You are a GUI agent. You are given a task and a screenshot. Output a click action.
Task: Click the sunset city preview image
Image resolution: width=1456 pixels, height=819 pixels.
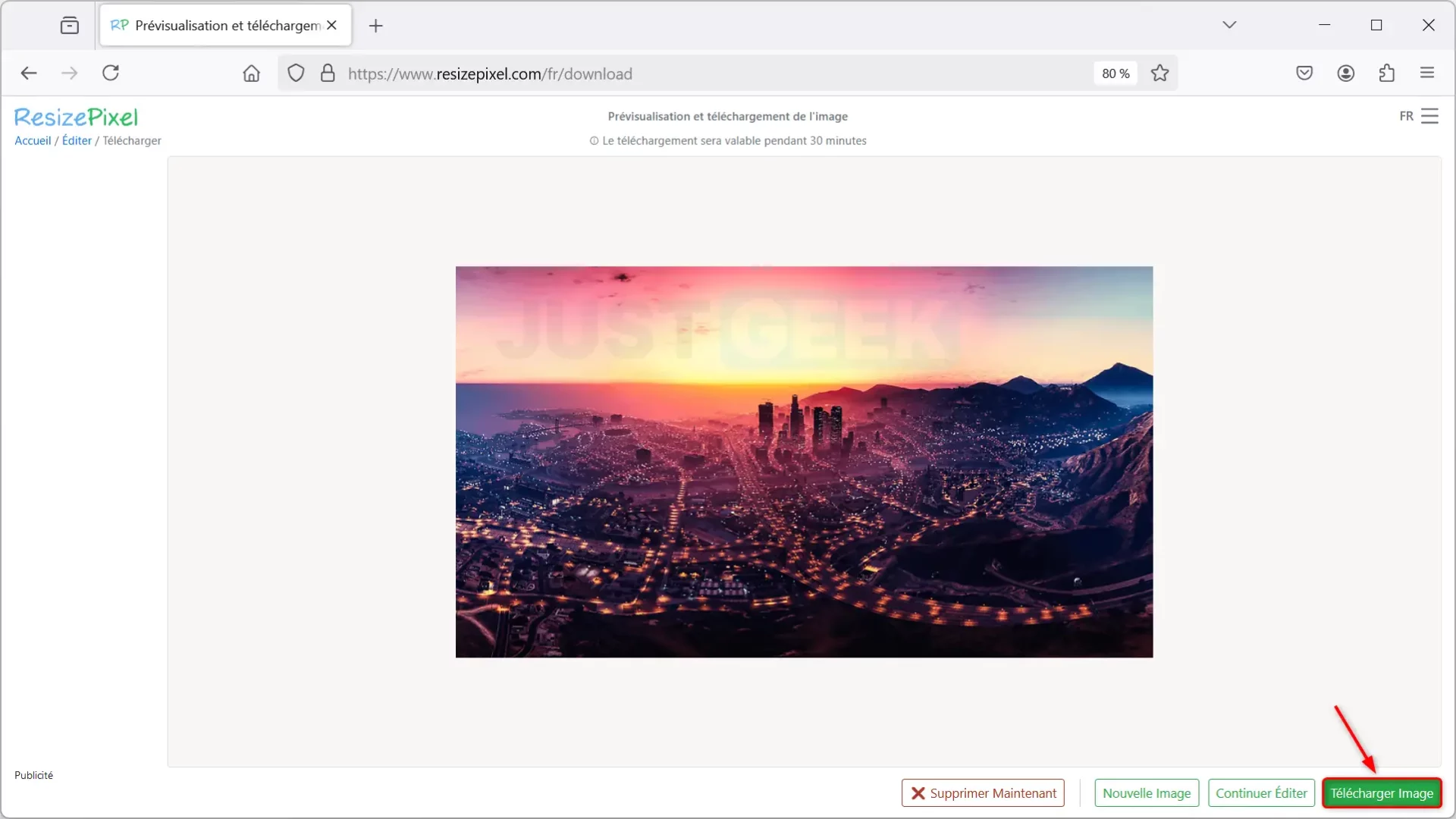pyautogui.click(x=804, y=462)
